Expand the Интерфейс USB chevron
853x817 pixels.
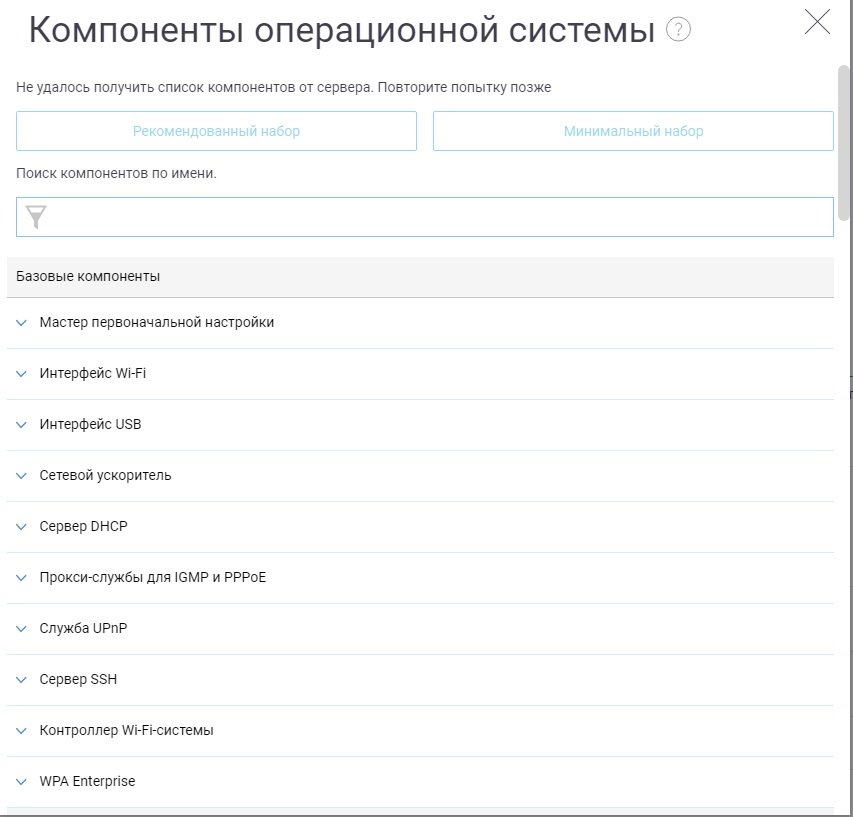click(x=21, y=425)
